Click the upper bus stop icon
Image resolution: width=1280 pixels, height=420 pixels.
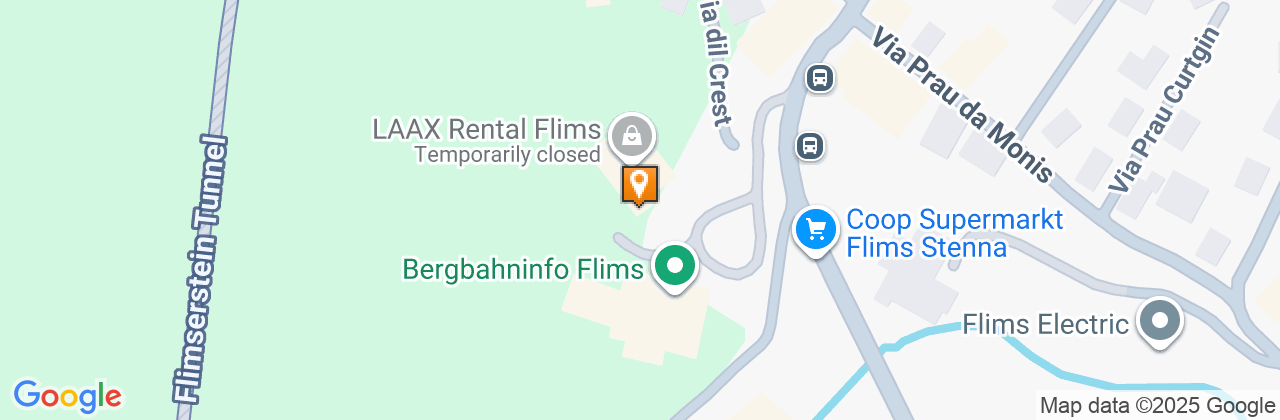coord(819,78)
